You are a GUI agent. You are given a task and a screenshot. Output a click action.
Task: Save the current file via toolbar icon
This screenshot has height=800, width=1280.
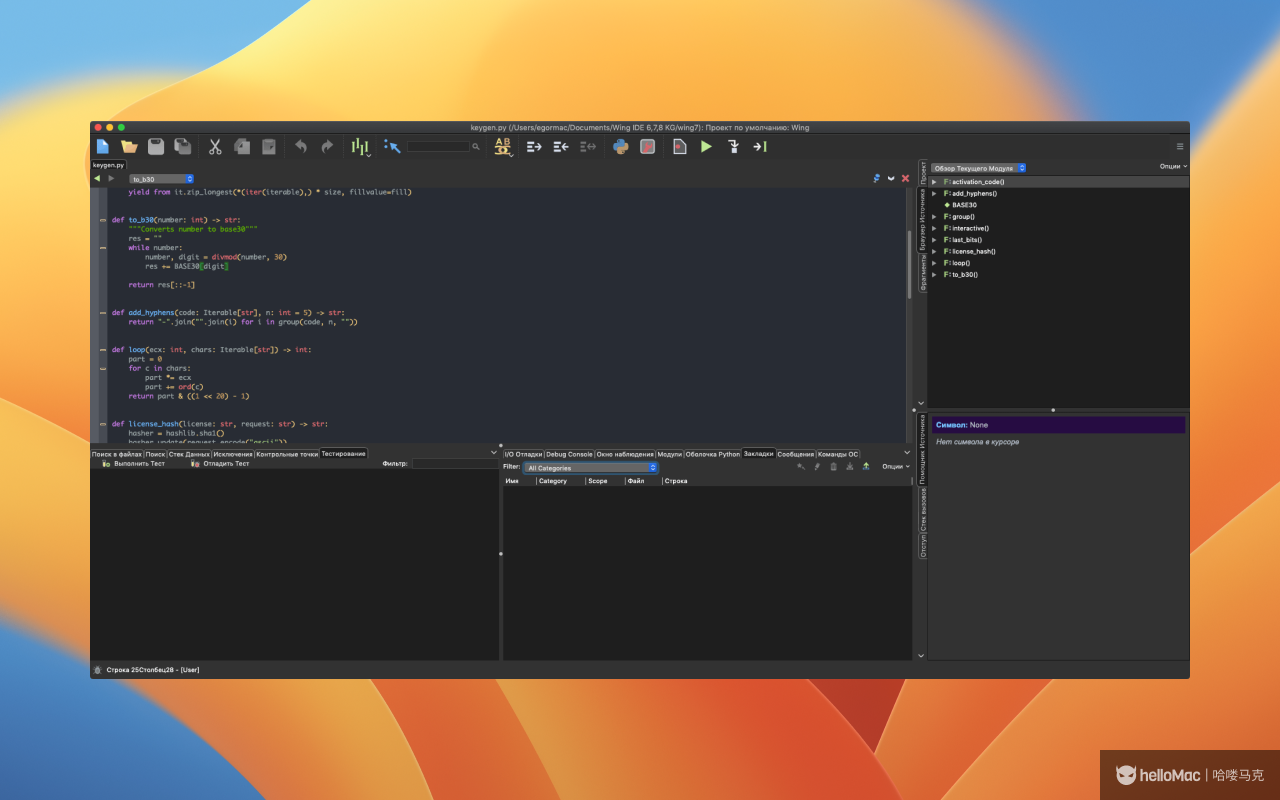tap(156, 146)
